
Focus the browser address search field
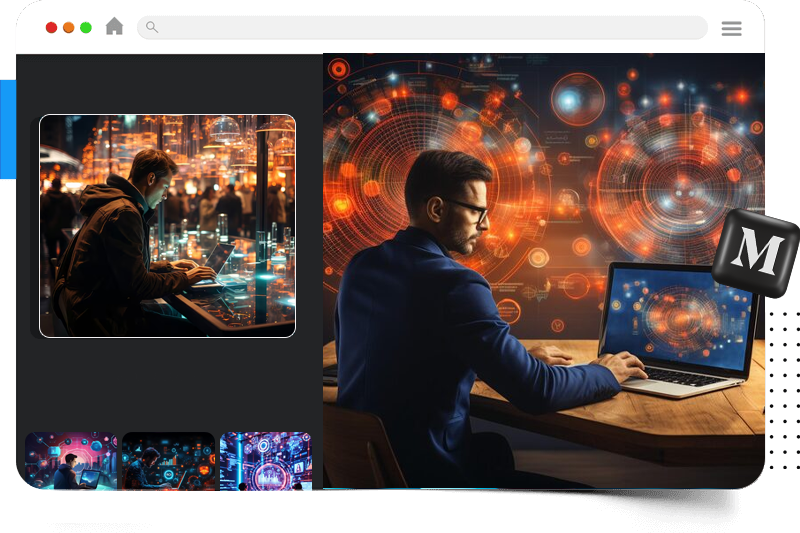(x=430, y=28)
